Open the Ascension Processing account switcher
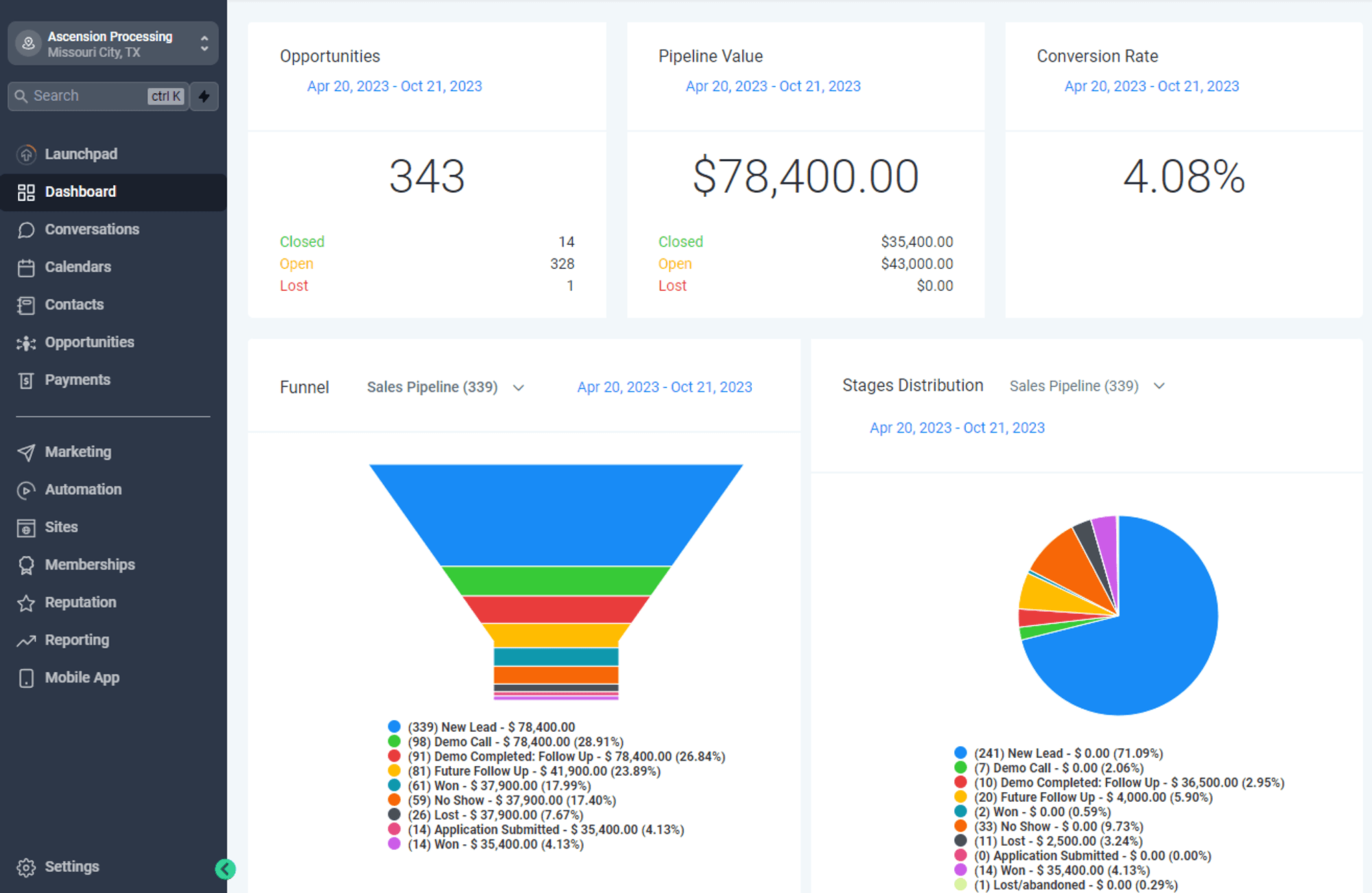The height and width of the screenshot is (893, 1372). (x=113, y=43)
